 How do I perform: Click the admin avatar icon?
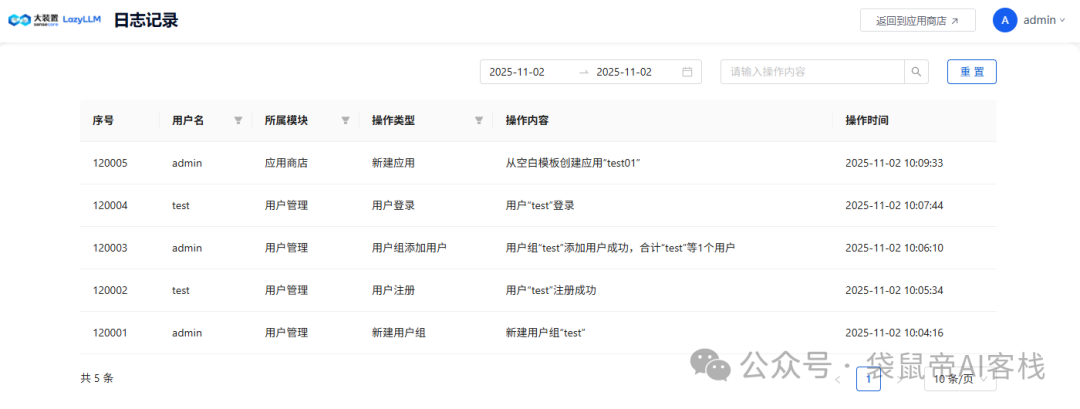[1005, 20]
